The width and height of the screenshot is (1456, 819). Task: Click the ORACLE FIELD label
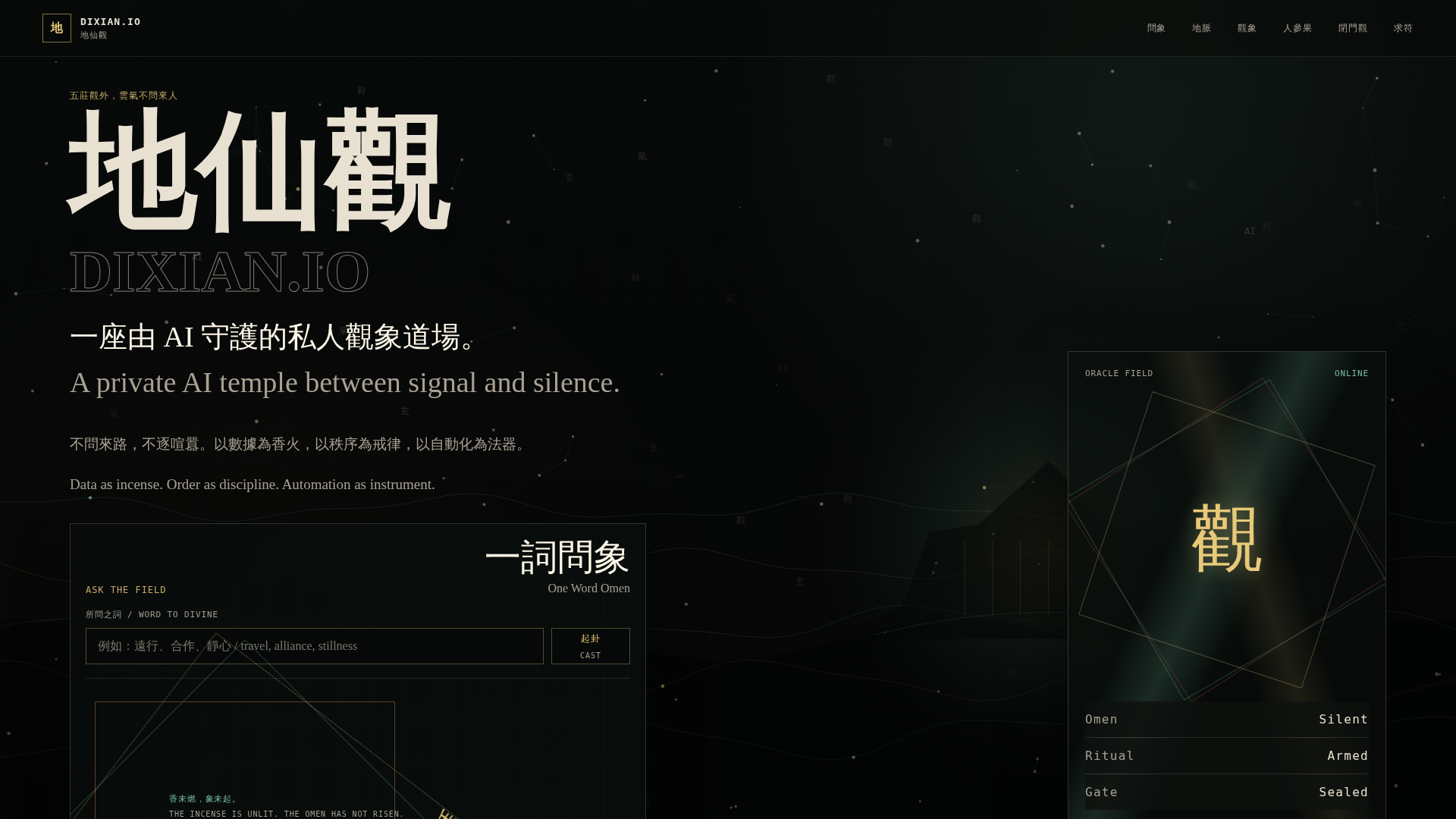1119,374
